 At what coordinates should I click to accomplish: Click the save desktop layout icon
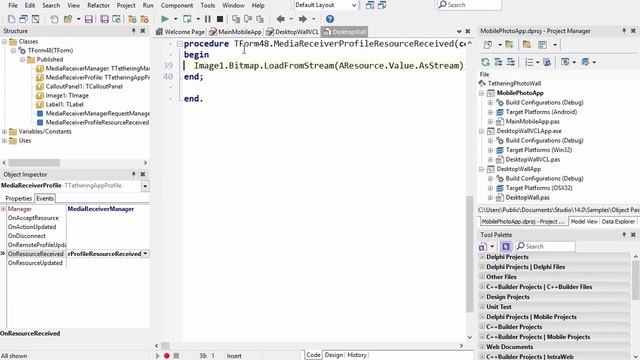pos(370,5)
